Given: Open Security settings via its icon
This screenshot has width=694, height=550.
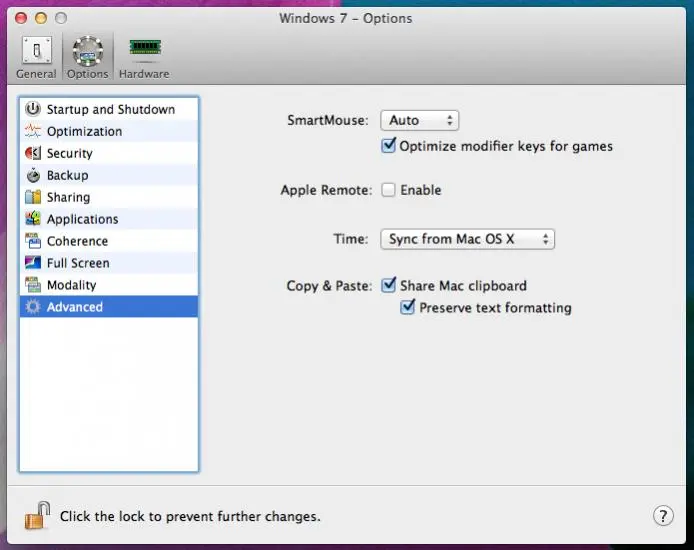Looking at the screenshot, I should [x=32, y=153].
